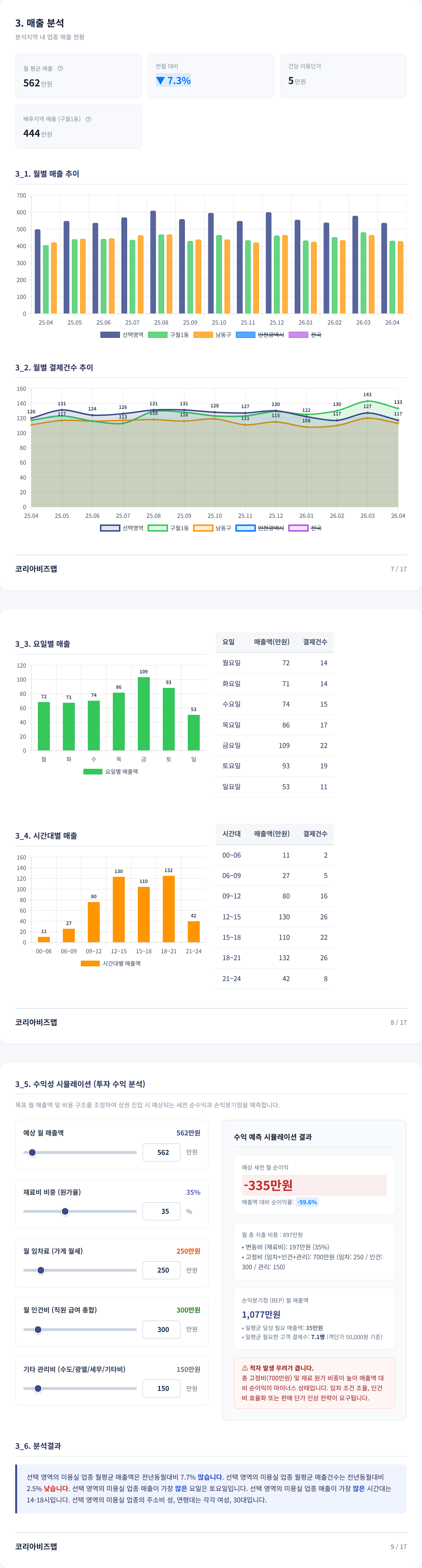Image resolution: width=422 pixels, height=1568 pixels.
Task: Click the 444 만원 배후지역 매출 value
Action: click(x=38, y=133)
